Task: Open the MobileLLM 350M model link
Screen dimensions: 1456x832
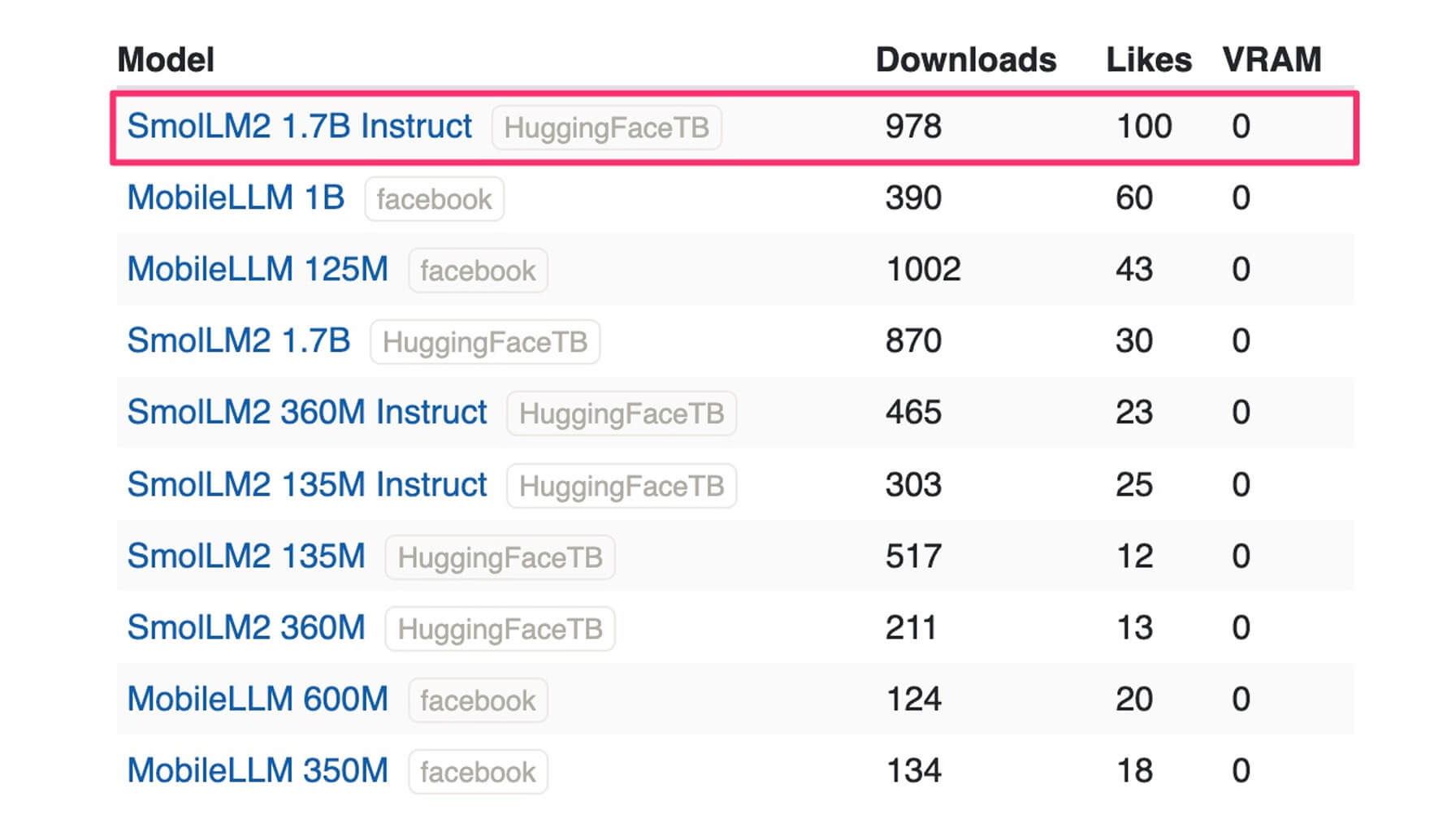Action: coord(258,771)
